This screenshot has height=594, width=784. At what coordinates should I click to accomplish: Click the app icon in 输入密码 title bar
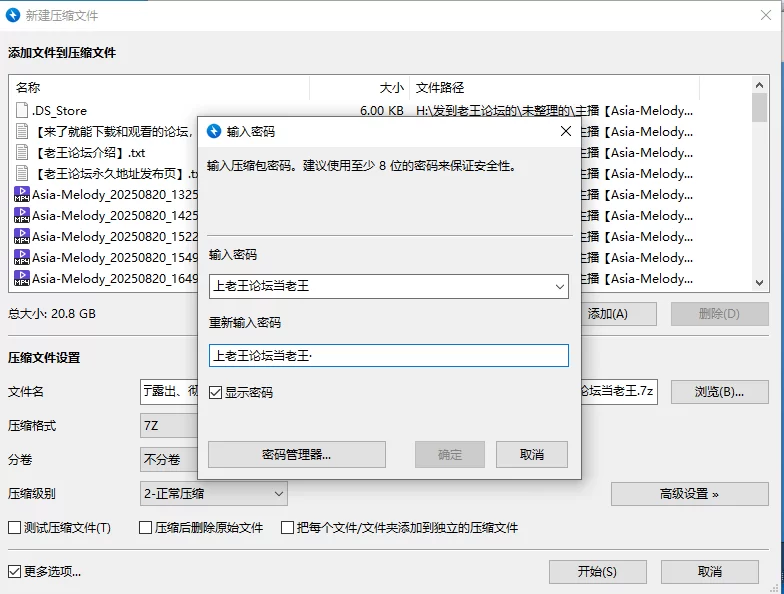click(213, 131)
